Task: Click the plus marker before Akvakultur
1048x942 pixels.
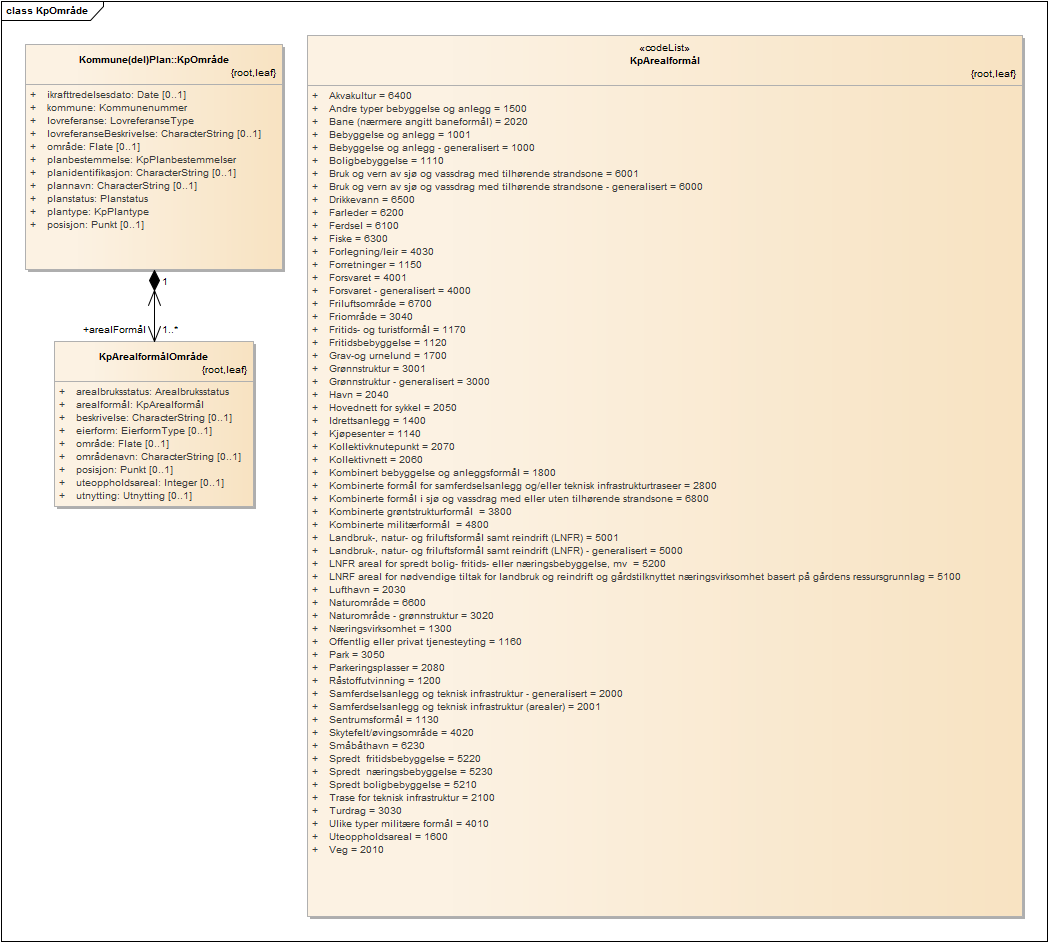Action: (315, 96)
